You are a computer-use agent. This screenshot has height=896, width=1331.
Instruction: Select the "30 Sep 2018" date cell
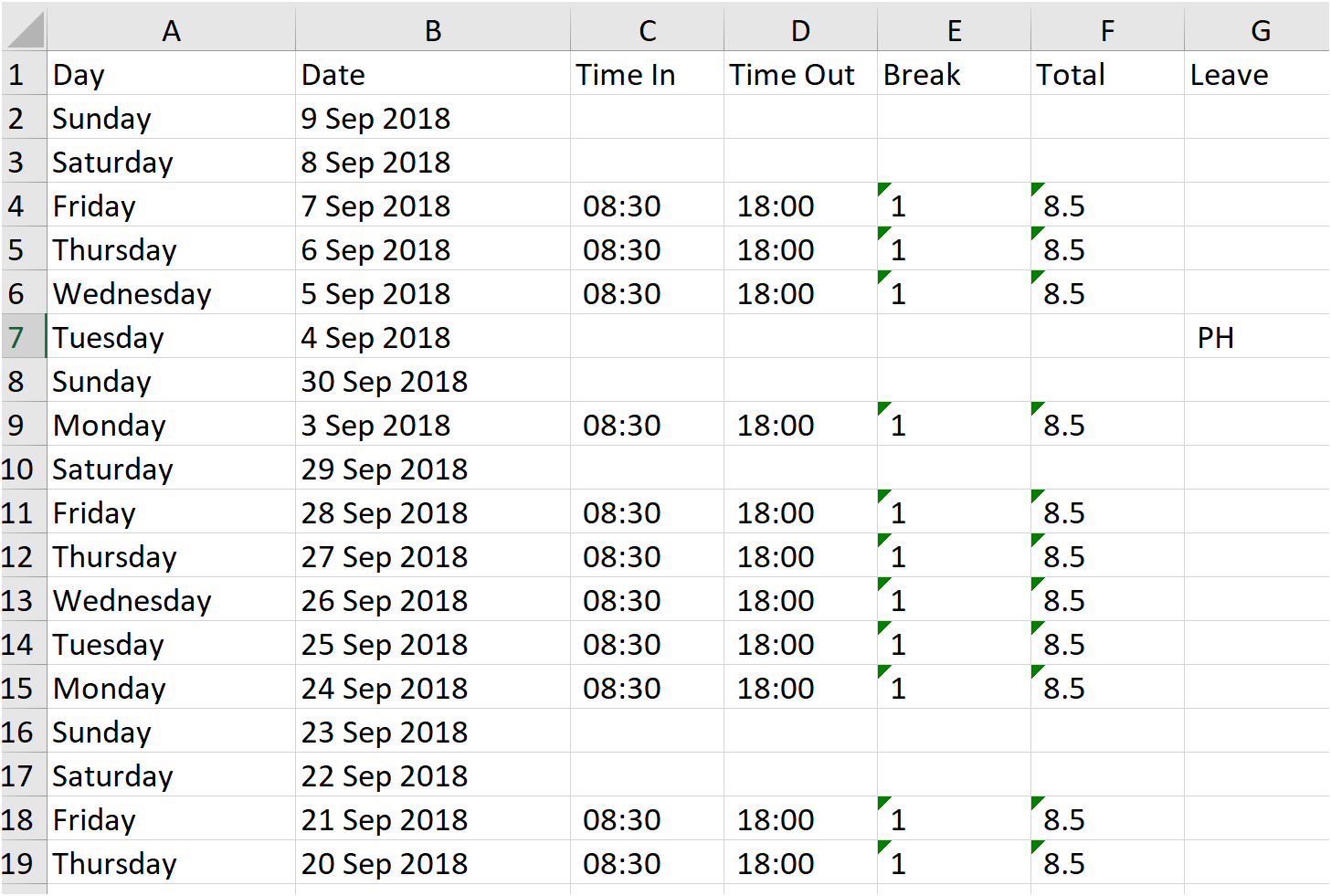coord(433,382)
